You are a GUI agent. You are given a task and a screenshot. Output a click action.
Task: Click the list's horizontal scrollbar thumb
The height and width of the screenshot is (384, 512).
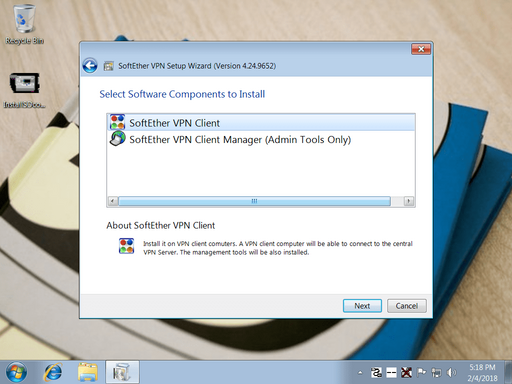coord(254,201)
